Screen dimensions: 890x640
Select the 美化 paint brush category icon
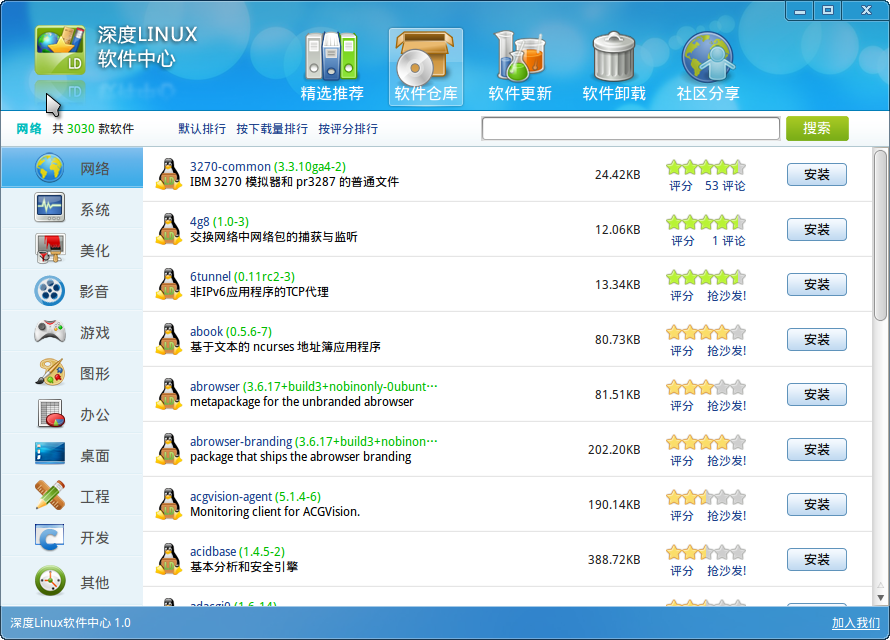[x=49, y=249]
